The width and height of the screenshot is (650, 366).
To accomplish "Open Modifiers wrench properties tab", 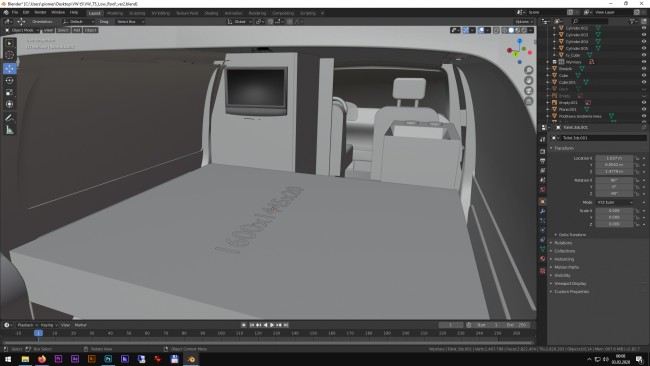I will [x=543, y=211].
